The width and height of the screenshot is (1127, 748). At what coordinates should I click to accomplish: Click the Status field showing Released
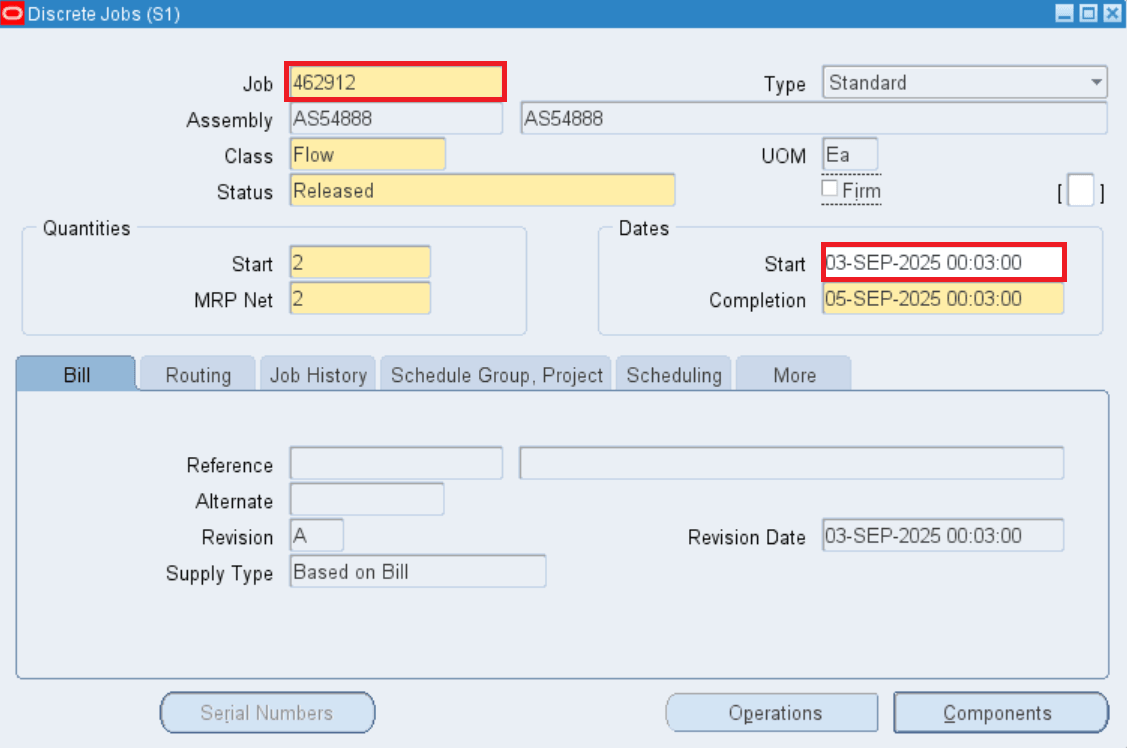pos(482,189)
